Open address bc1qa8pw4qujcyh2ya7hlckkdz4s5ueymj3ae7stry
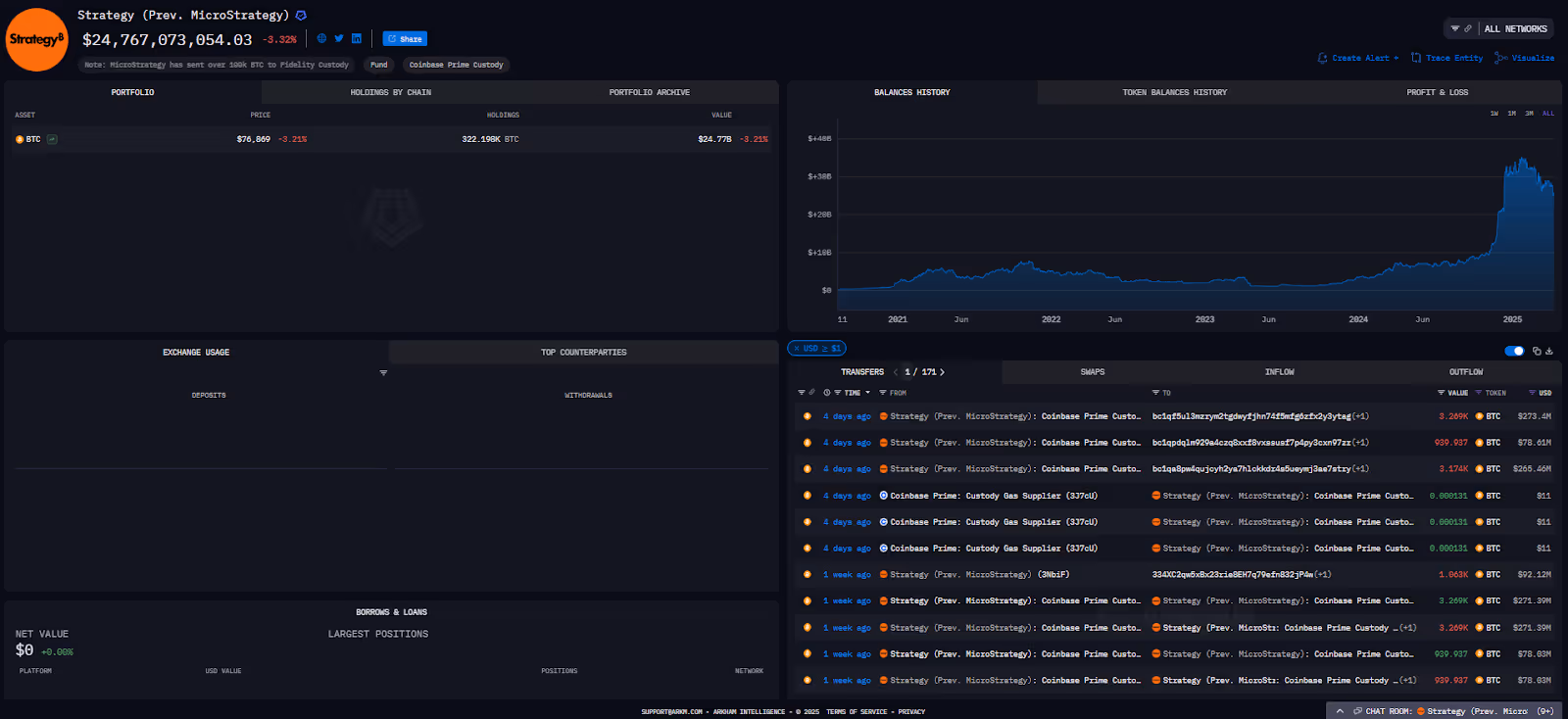Screen dimensions: 1568x719 pyautogui.click(x=1251, y=469)
